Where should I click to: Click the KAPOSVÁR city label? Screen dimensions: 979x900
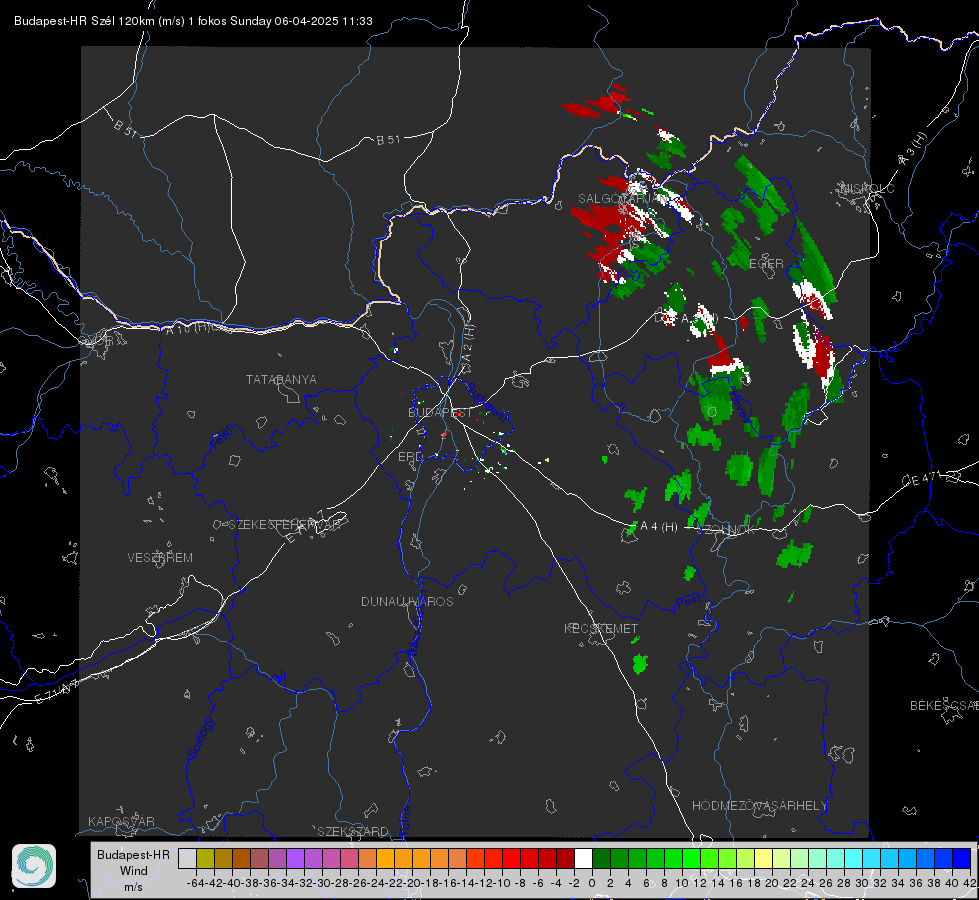[121, 821]
